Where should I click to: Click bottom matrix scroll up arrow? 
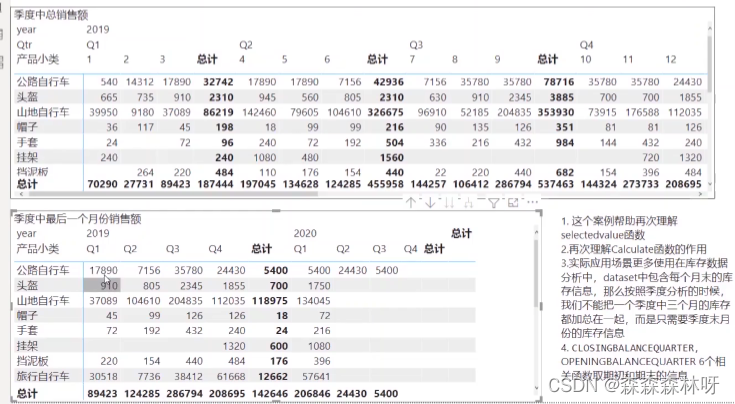(537, 232)
